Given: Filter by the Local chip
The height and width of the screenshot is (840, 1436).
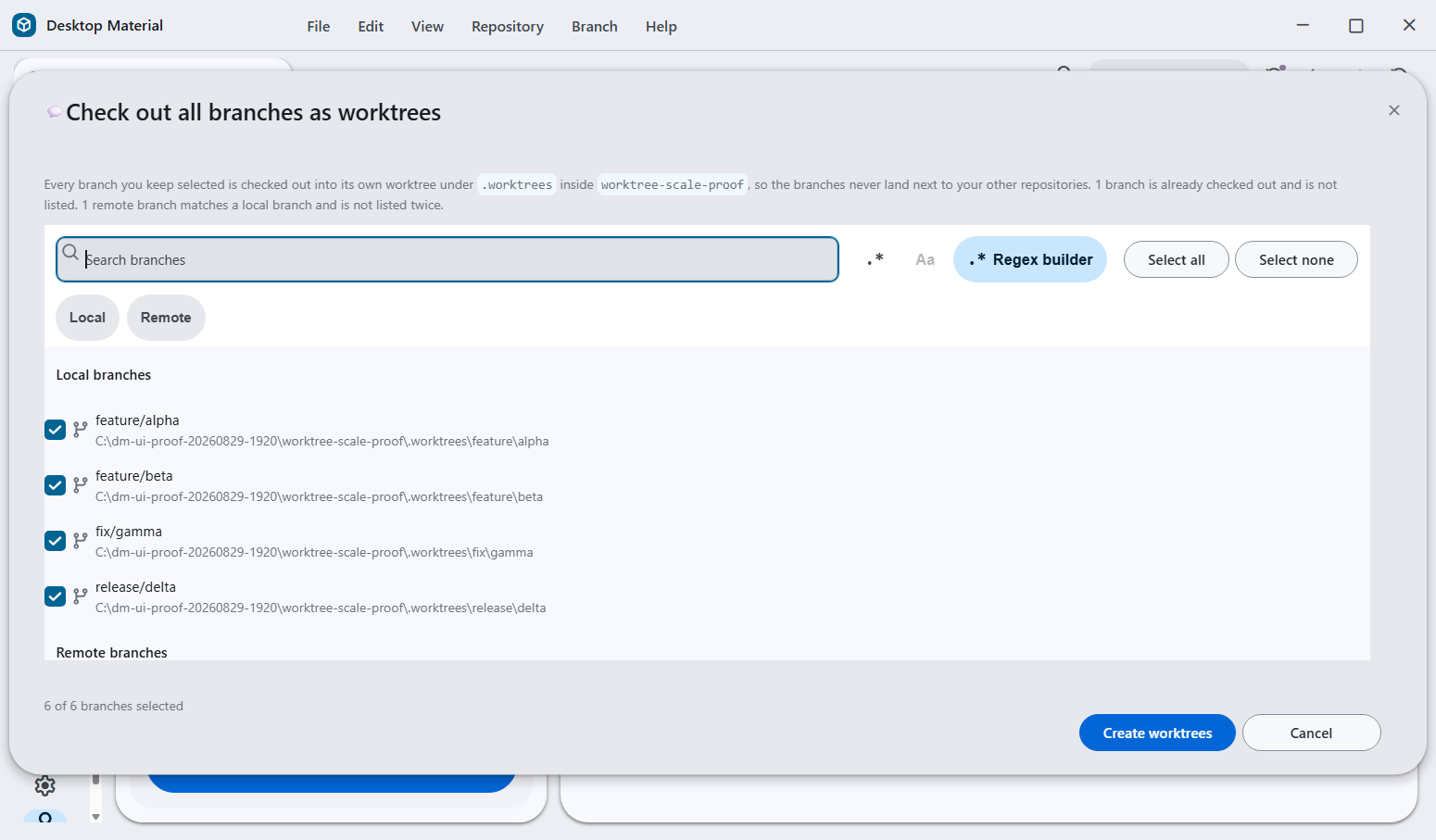Looking at the screenshot, I should [x=87, y=318].
